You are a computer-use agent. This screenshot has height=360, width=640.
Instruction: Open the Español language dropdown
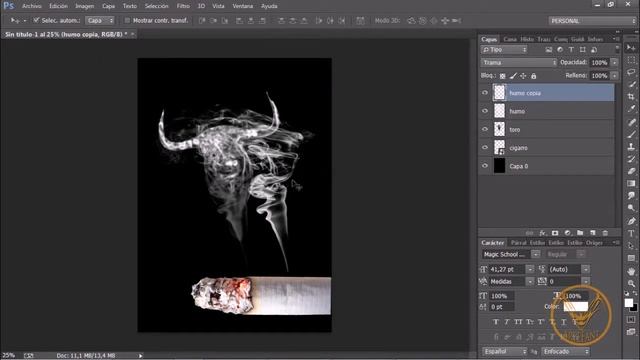pos(505,351)
